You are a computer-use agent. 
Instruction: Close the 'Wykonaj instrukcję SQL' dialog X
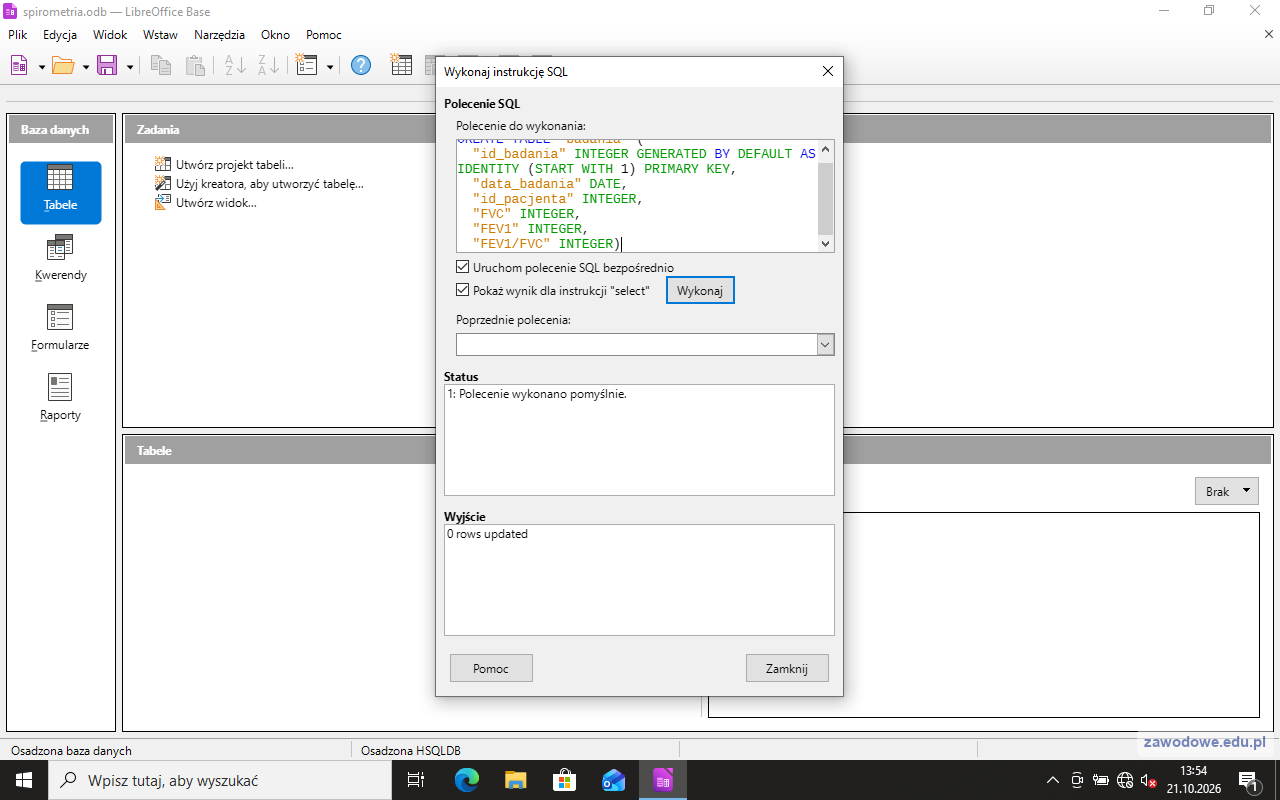(827, 71)
